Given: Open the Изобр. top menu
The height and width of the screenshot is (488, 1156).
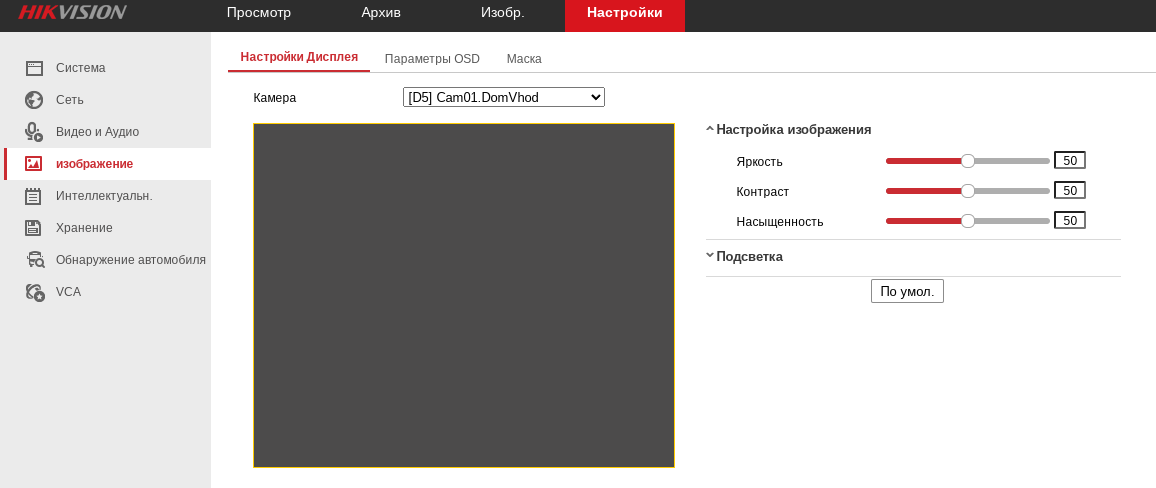Looking at the screenshot, I should pyautogui.click(x=503, y=13).
